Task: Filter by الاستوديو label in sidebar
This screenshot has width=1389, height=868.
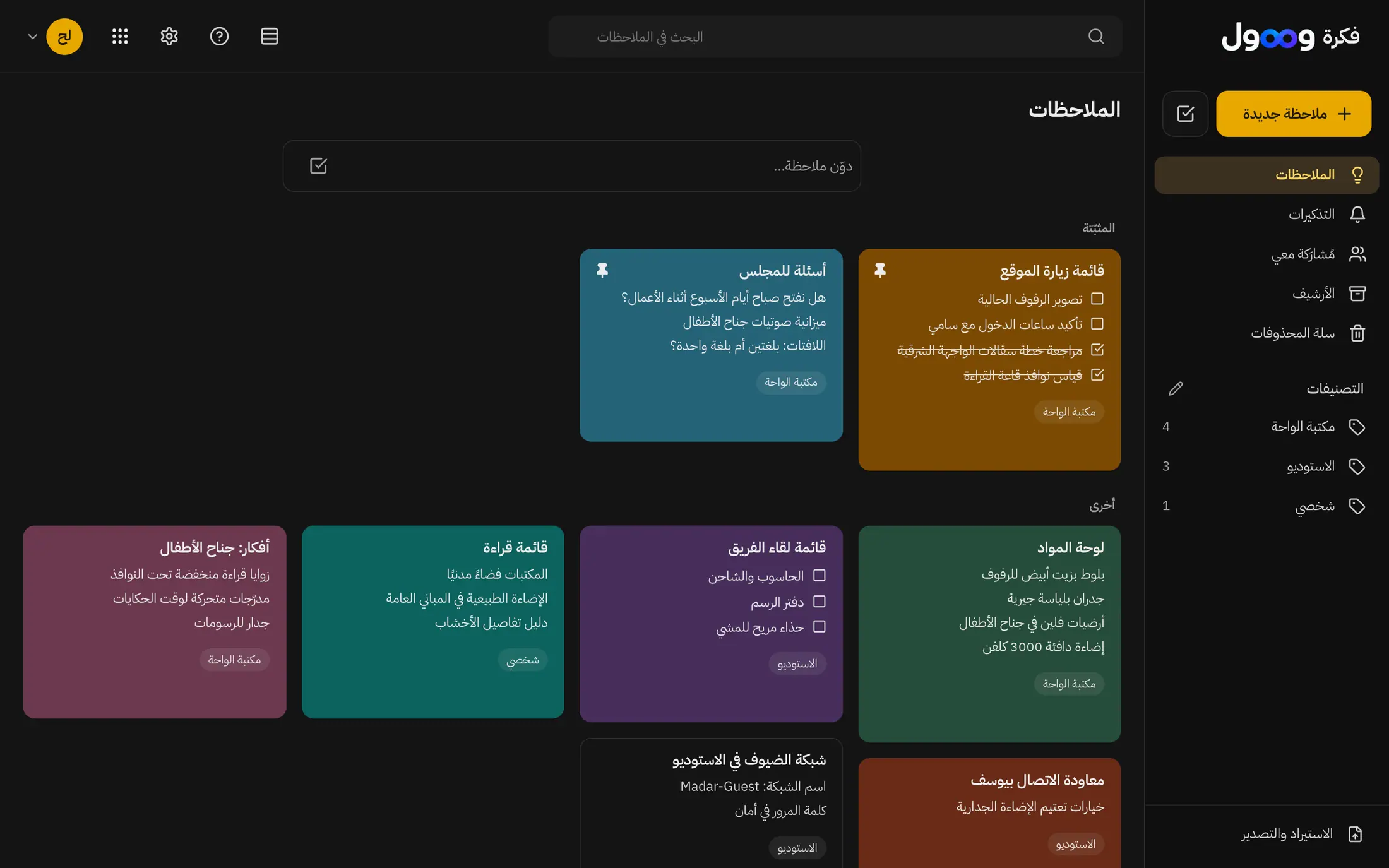Action: coord(1267,467)
